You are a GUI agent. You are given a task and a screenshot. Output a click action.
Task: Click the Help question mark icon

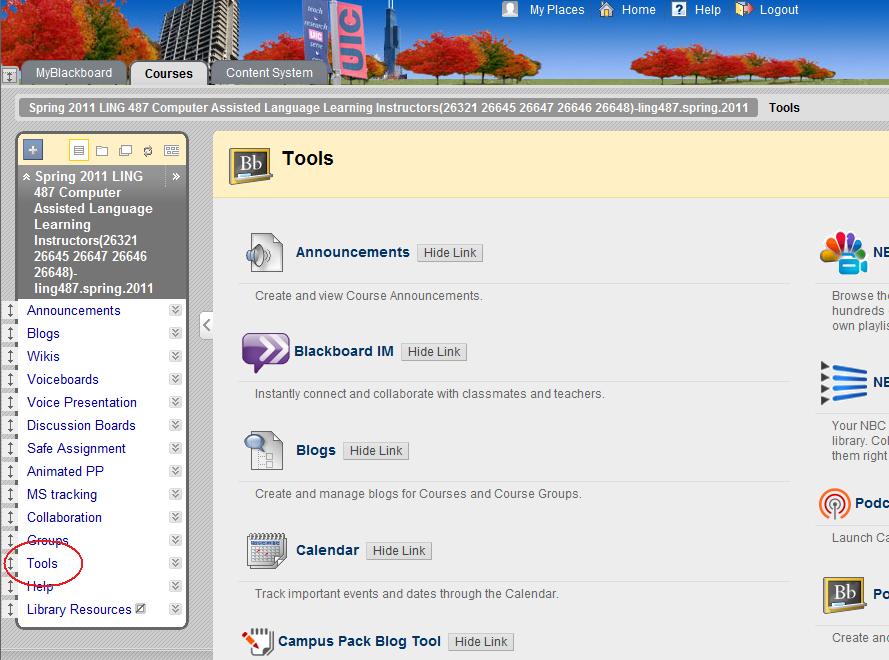[x=679, y=9]
